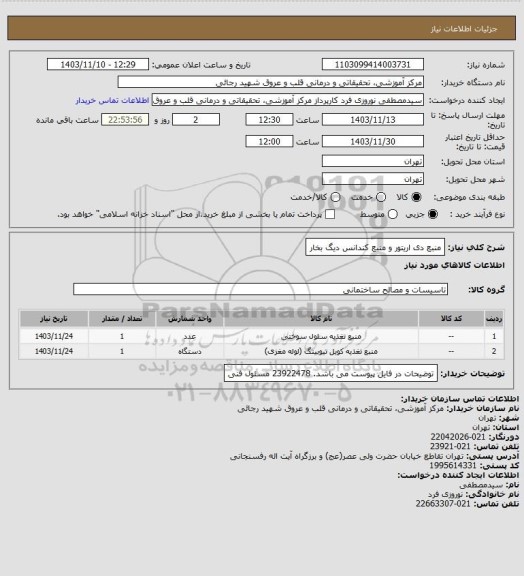The width and height of the screenshot is (524, 576).
Task: Click the response deadline date 1403/11/13
Action: 373,120
